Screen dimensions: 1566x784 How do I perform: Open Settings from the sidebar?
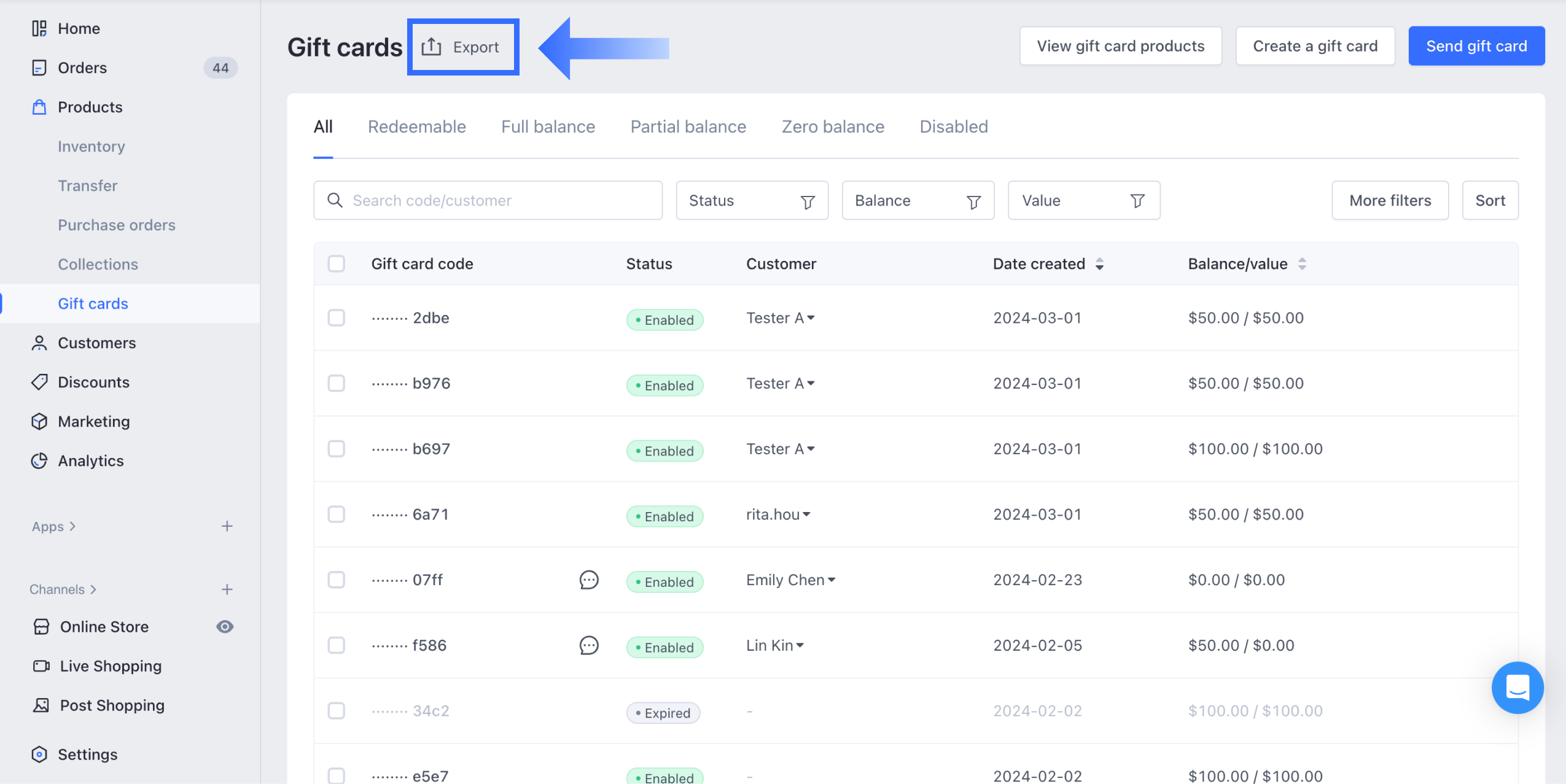[87, 755]
